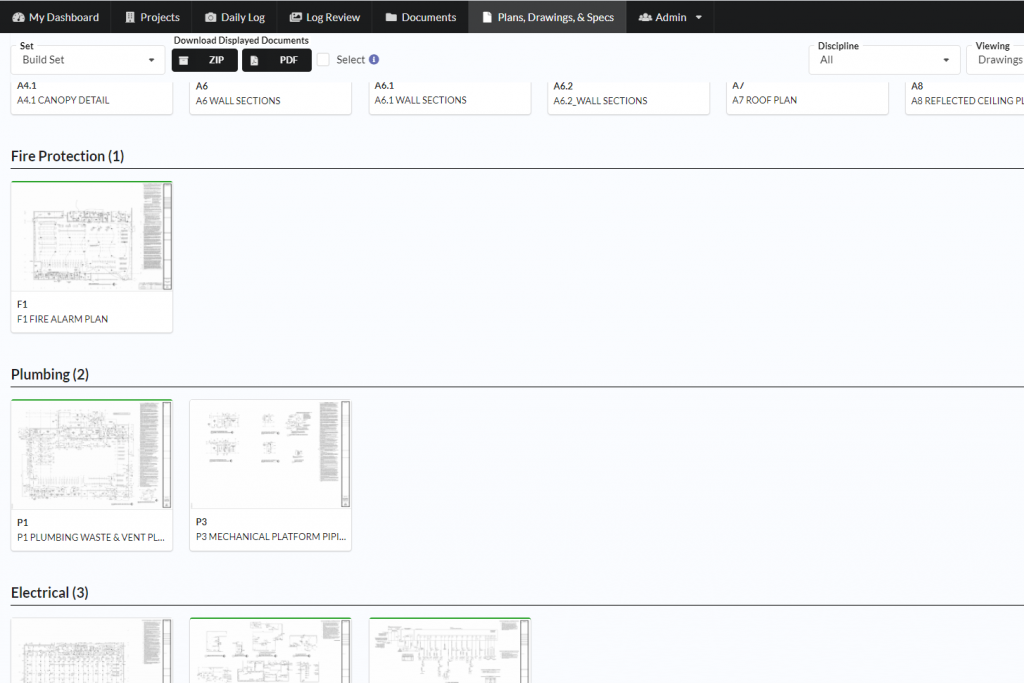Click the Select info icon

(x=374, y=59)
